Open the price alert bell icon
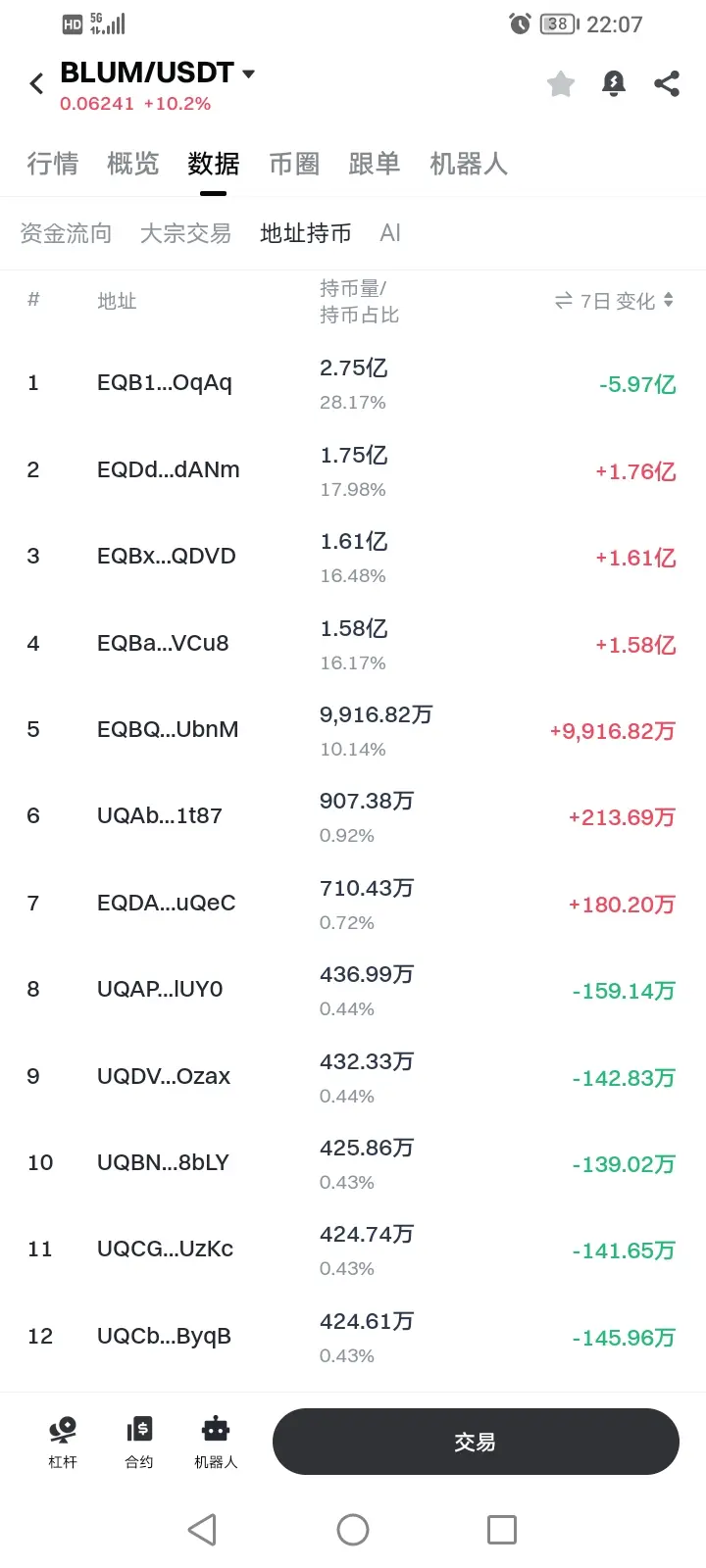706x1568 pixels. [x=614, y=84]
